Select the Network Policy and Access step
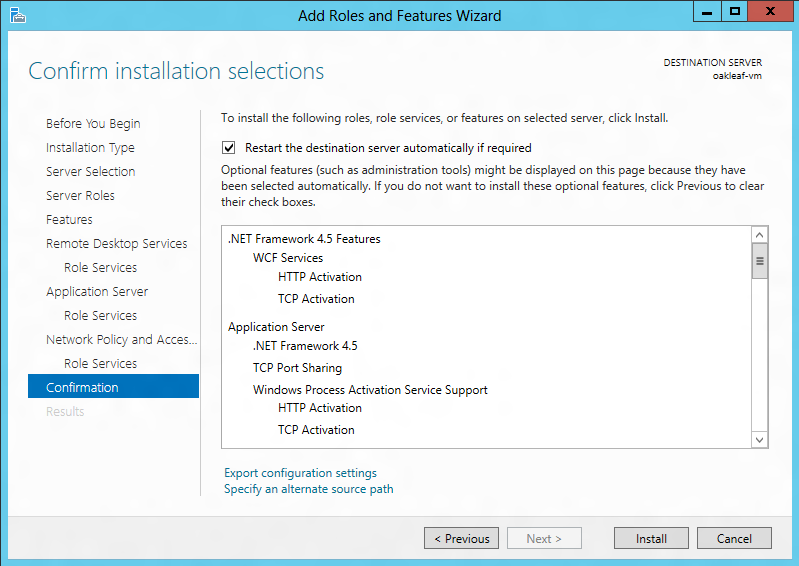799x566 pixels. pos(121,339)
